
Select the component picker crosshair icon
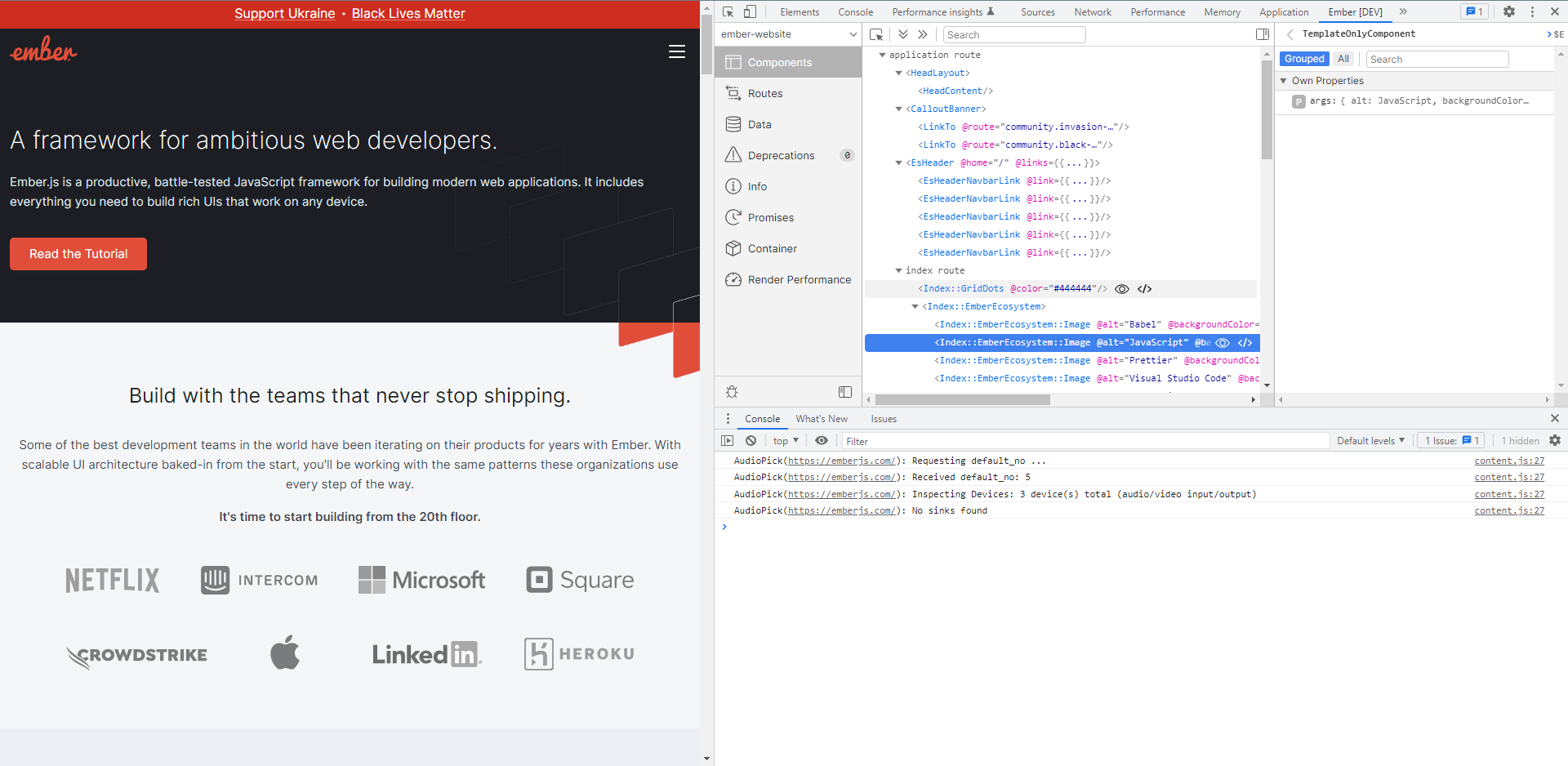[x=875, y=34]
